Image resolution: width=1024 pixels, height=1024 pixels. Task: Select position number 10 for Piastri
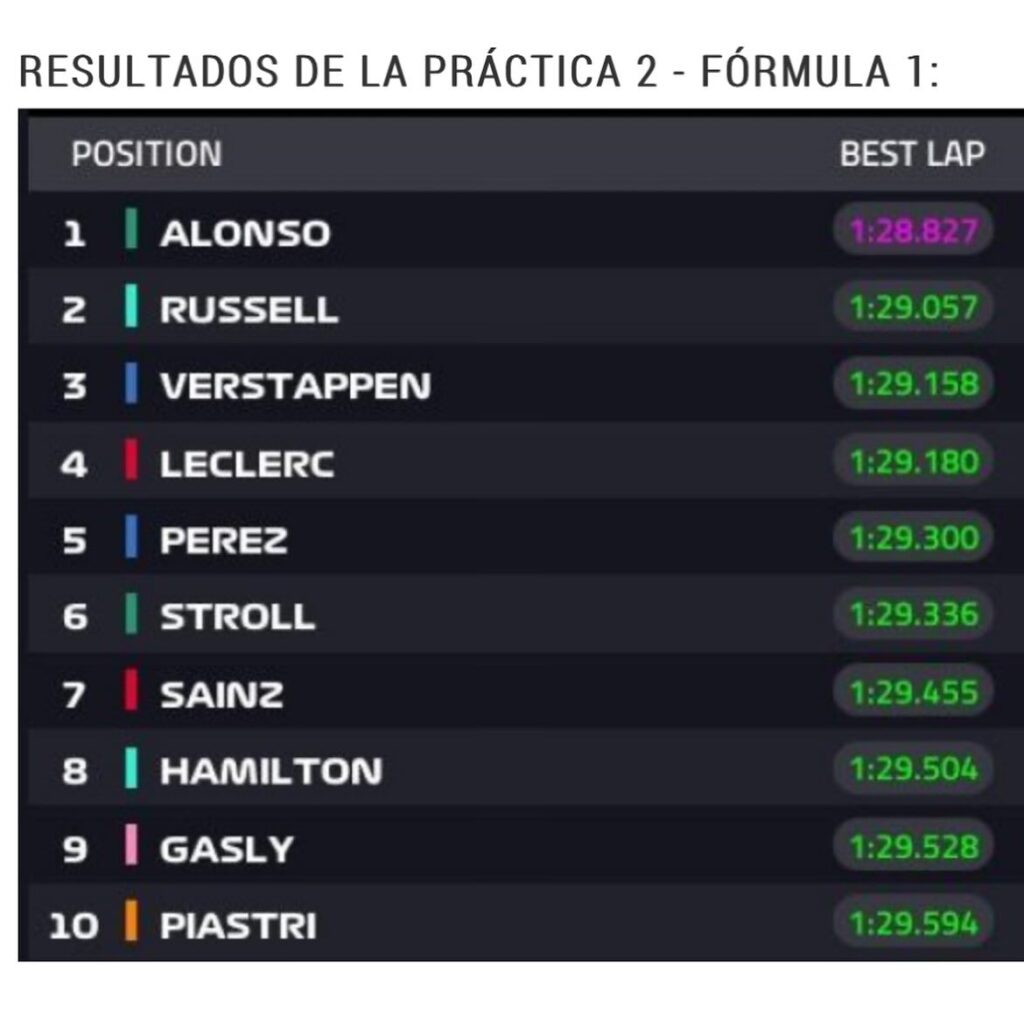(74, 925)
